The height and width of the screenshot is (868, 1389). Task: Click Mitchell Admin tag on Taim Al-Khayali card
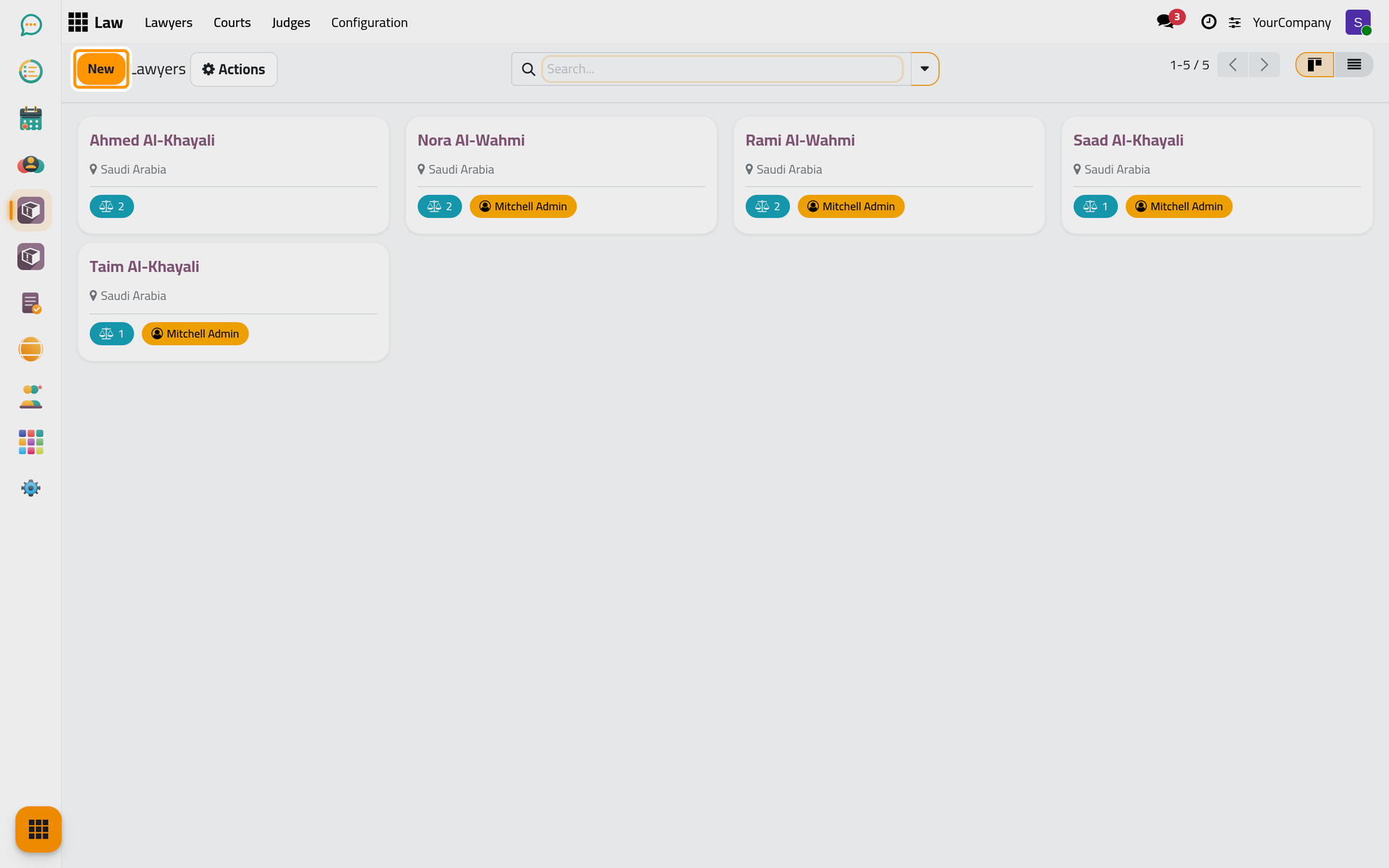click(x=195, y=333)
